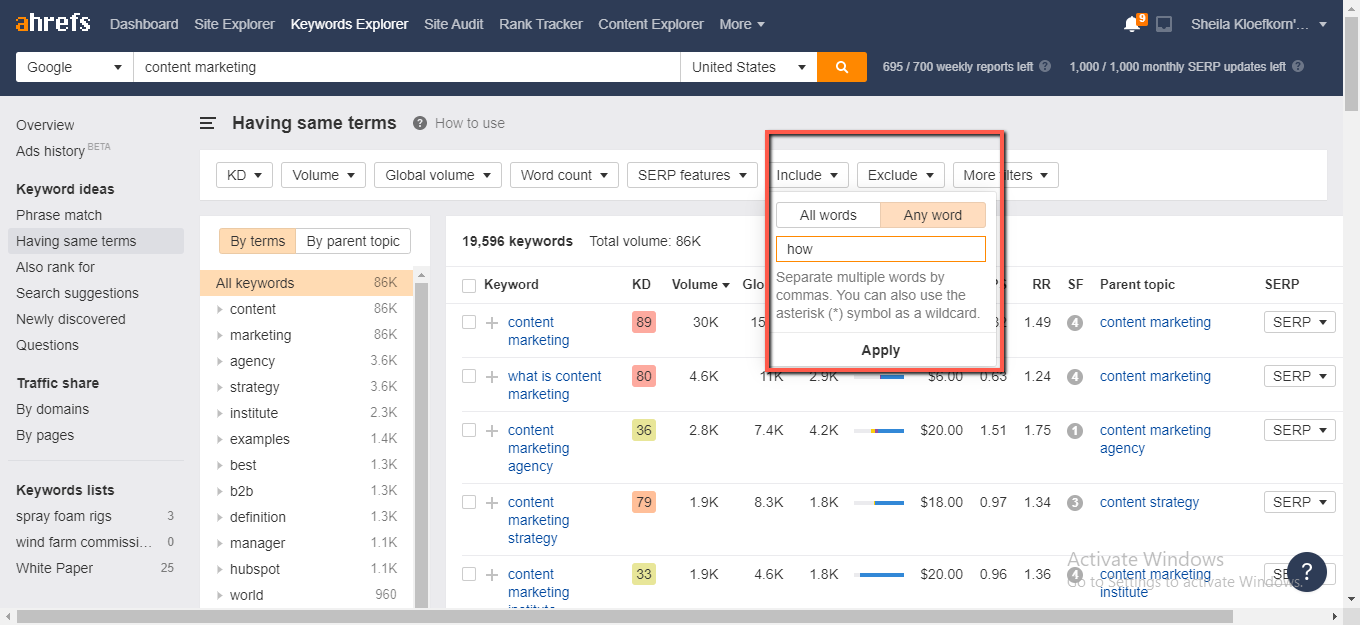This screenshot has width=1360, height=625.
Task: Click clicks distribution bar in content marketing agency row
Action: pos(879,431)
